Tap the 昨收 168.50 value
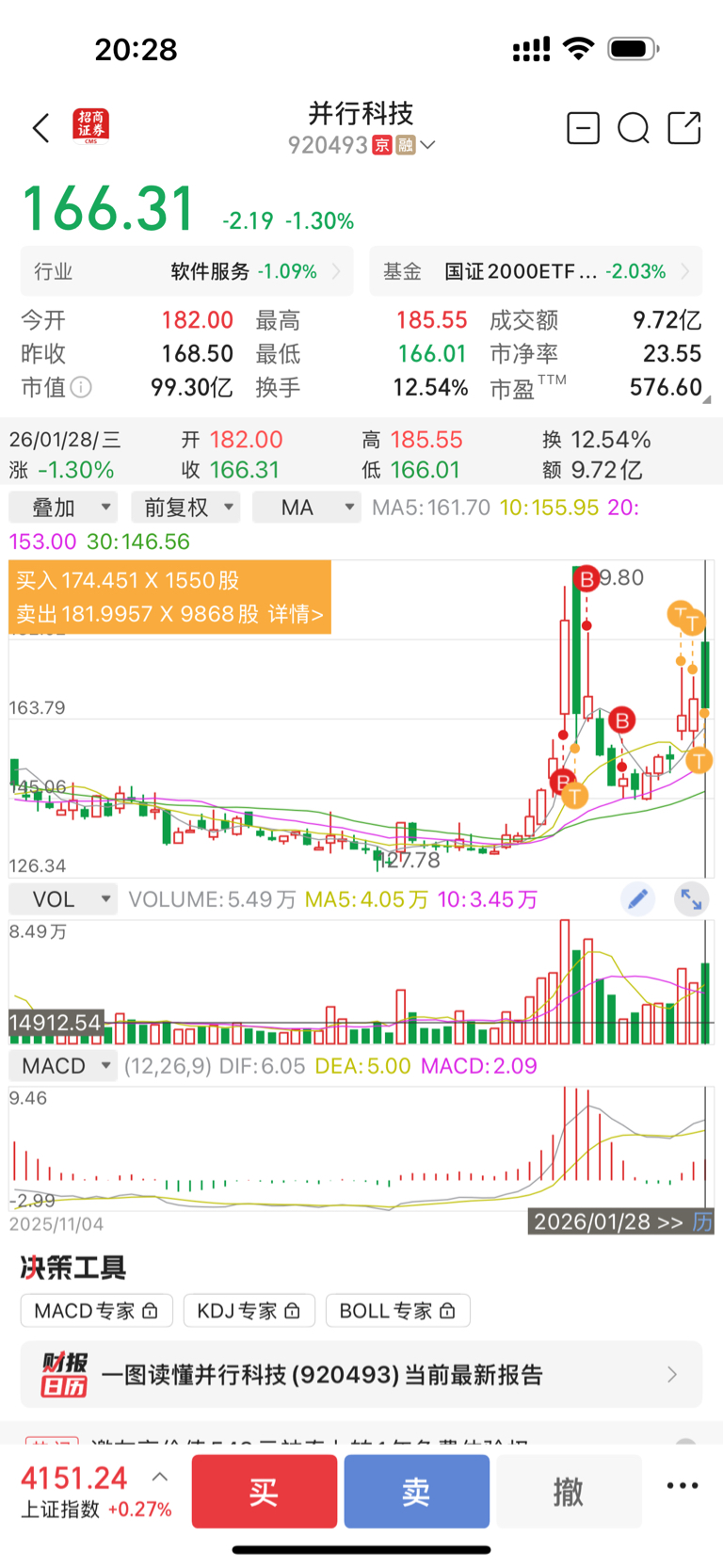The height and width of the screenshot is (1568, 723). pyautogui.click(x=198, y=353)
